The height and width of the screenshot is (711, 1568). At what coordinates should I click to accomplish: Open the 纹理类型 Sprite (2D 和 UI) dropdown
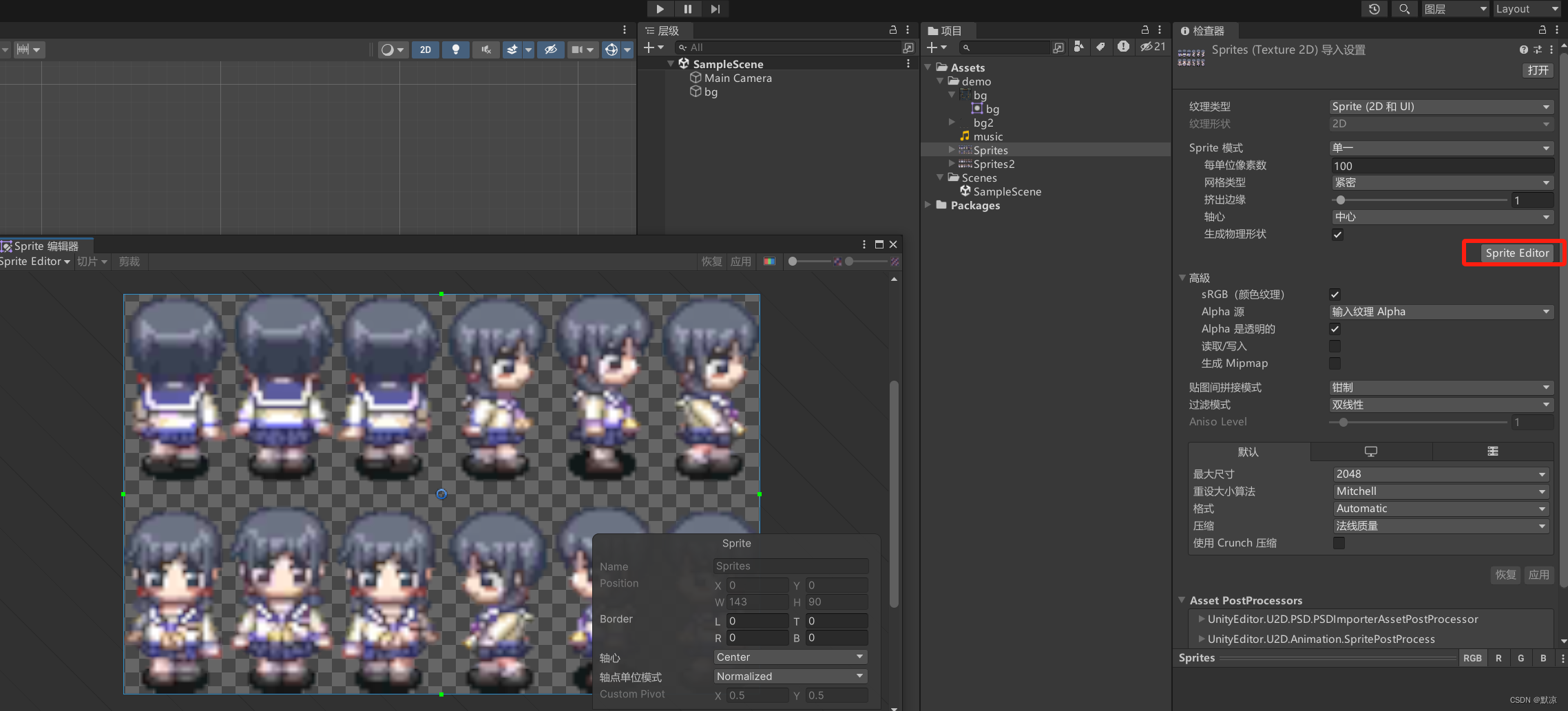coord(1441,107)
